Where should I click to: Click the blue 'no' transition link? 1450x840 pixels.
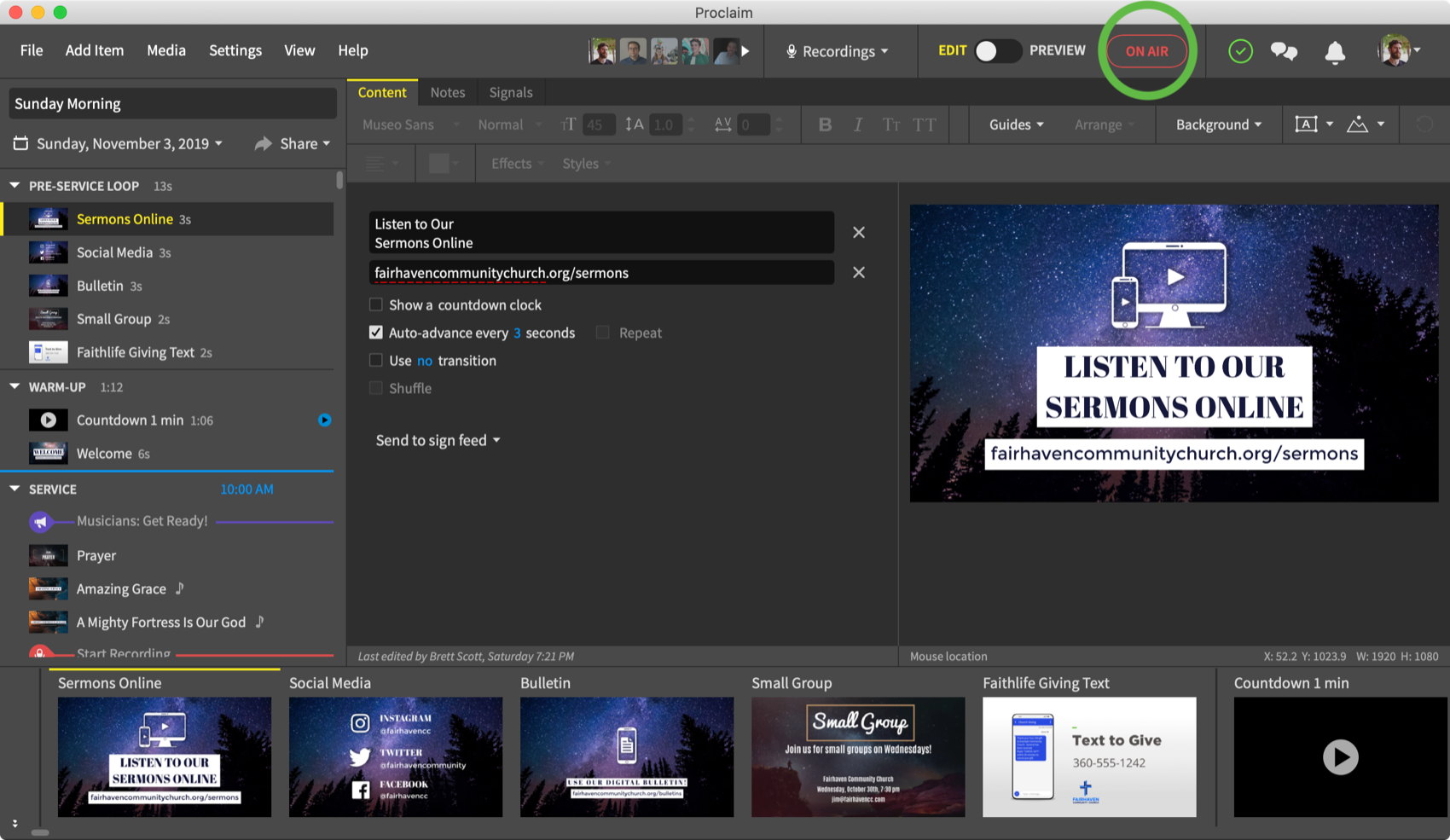pyautogui.click(x=425, y=361)
